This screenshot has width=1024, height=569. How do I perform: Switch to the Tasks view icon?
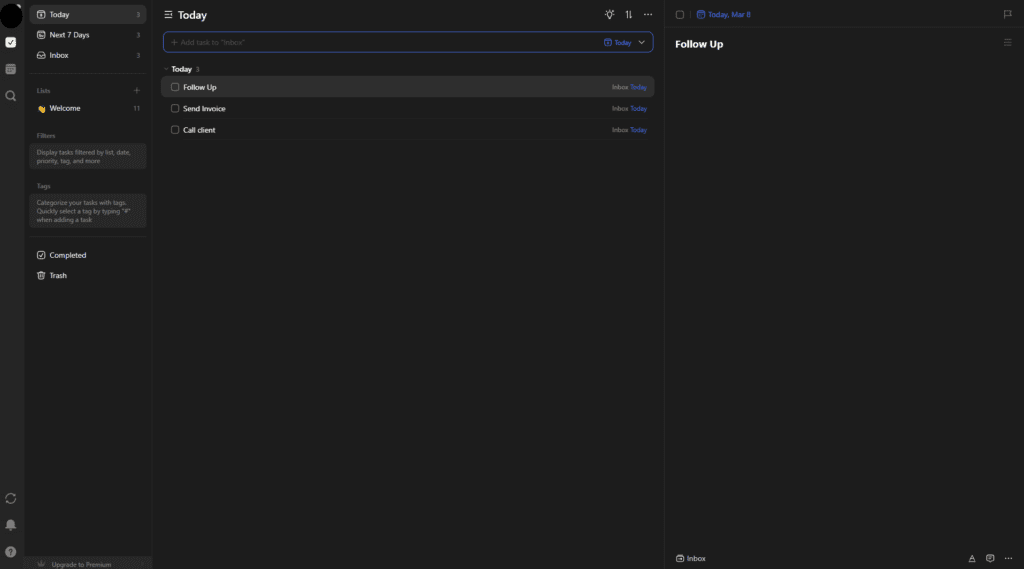pos(10,42)
